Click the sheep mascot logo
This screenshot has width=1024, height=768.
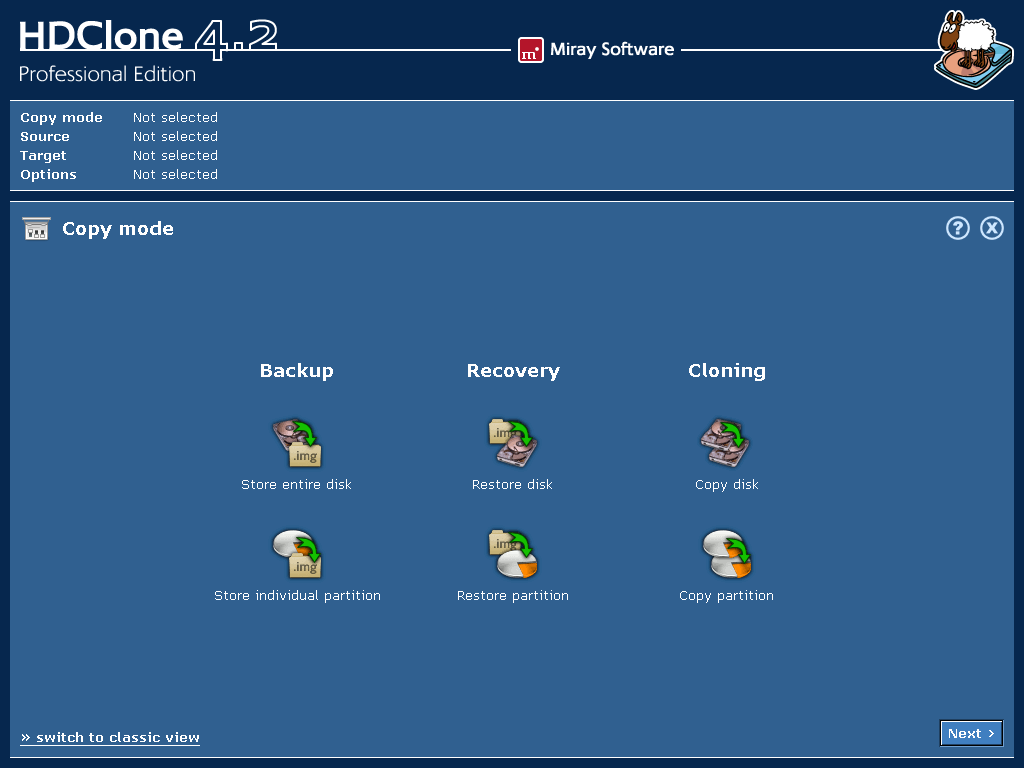pos(972,48)
